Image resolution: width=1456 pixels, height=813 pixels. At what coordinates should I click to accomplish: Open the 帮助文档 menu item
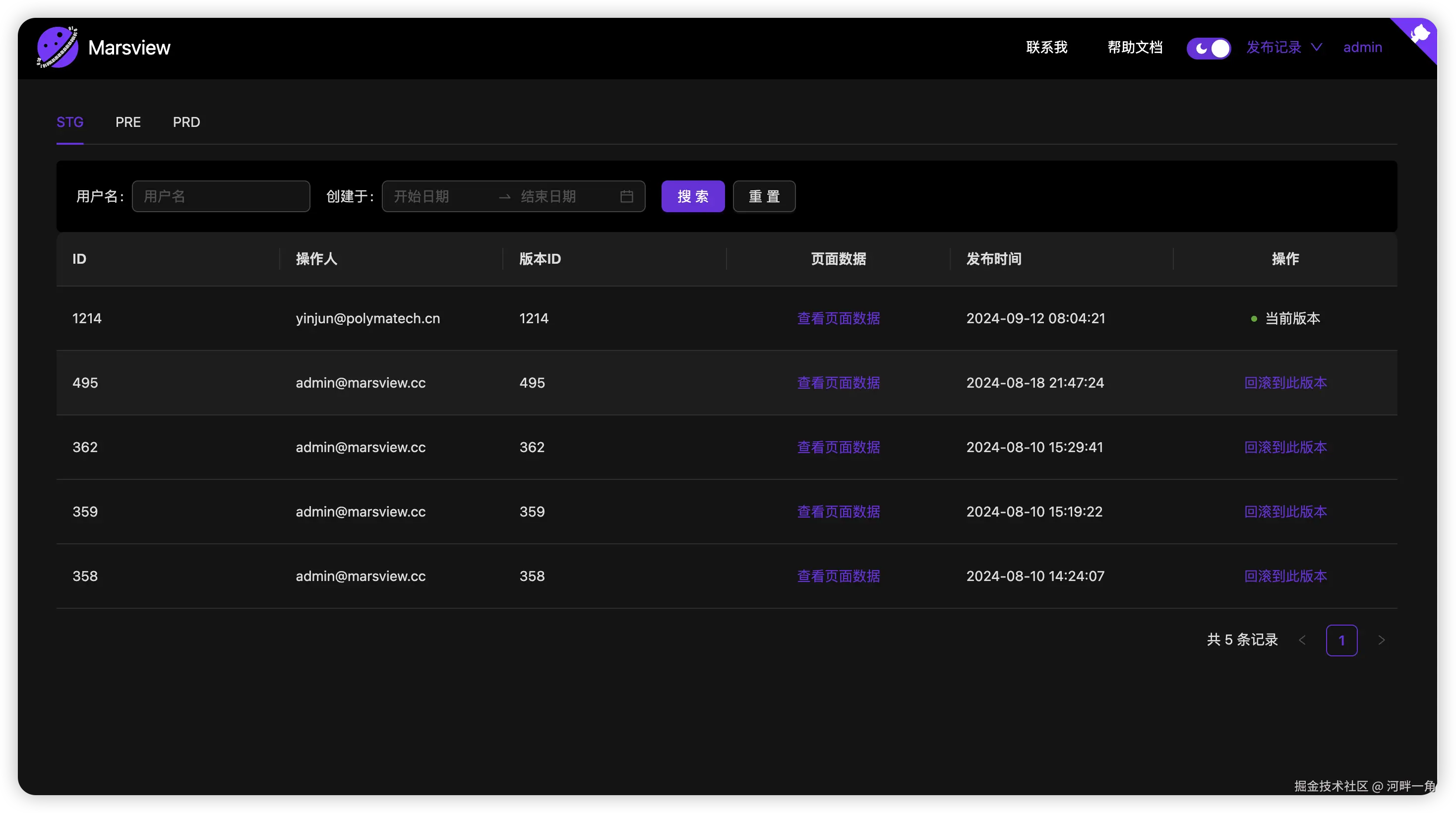pyautogui.click(x=1134, y=48)
